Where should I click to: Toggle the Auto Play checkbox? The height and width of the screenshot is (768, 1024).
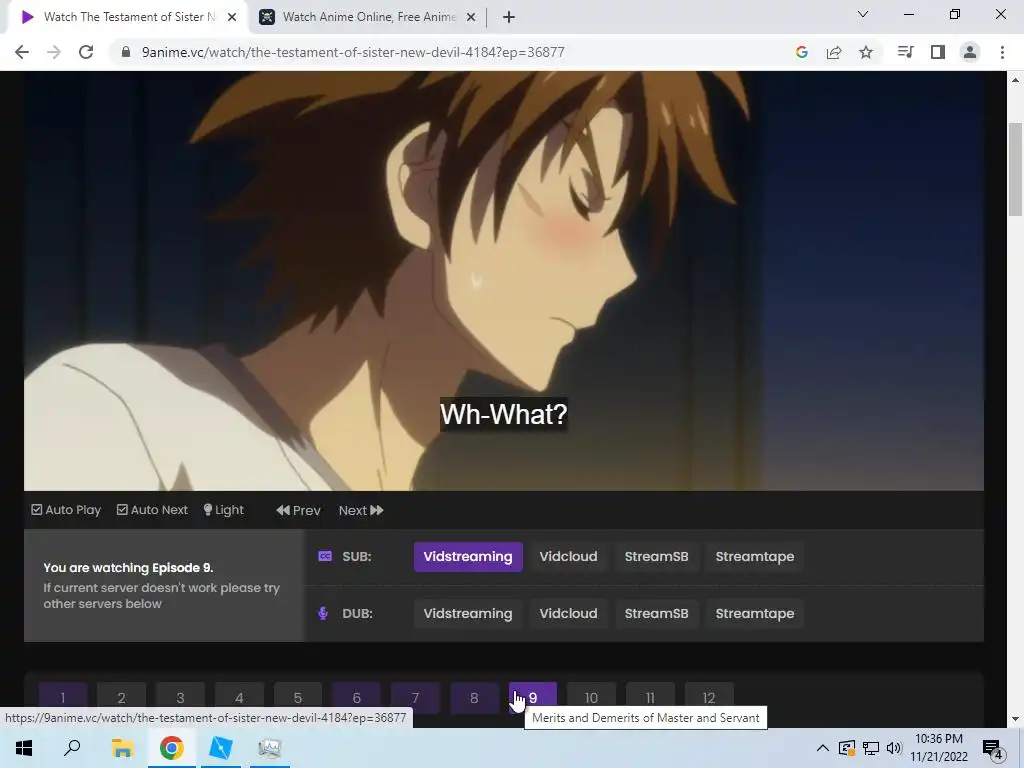point(66,510)
